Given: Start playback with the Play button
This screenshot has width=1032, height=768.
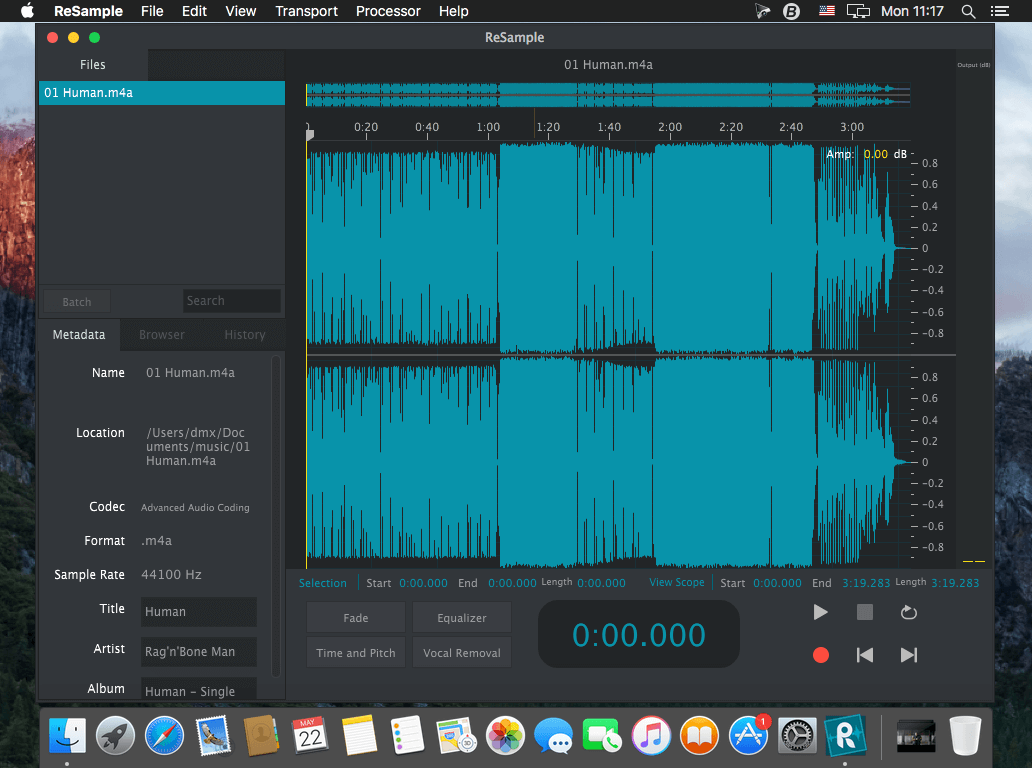Looking at the screenshot, I should (820, 613).
